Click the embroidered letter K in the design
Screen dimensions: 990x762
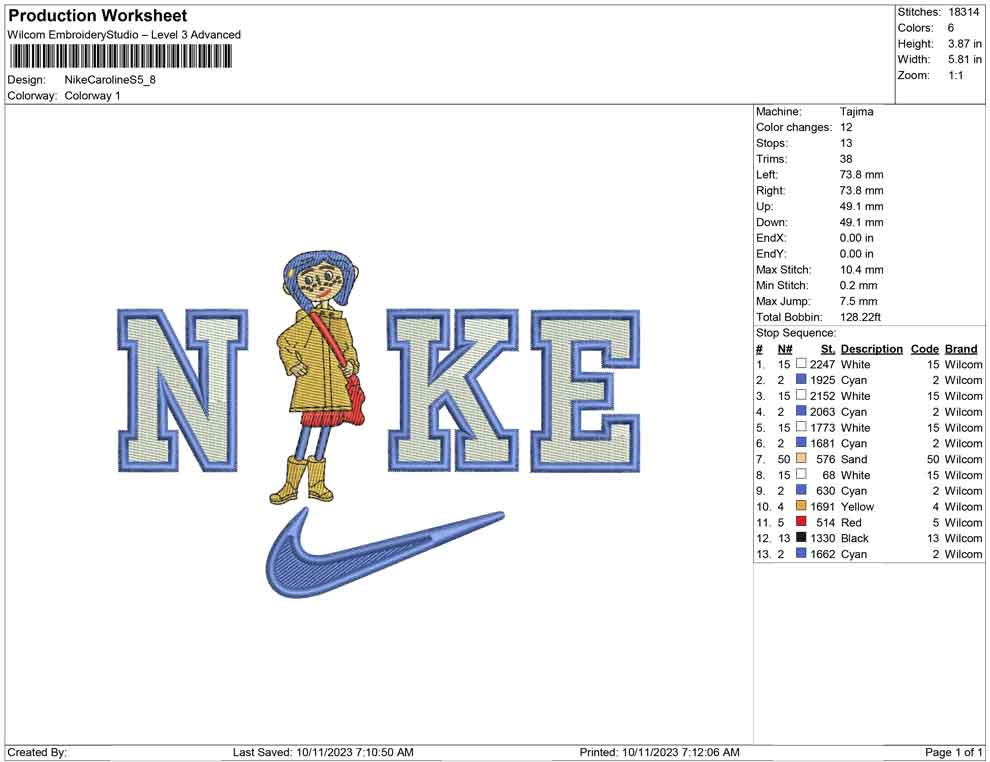[x=453, y=390]
